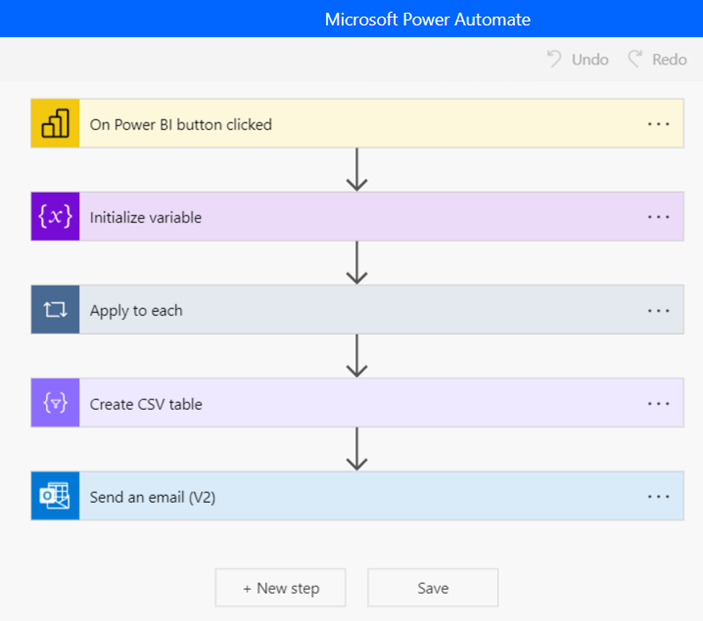Click the Initialize variable curly-brace icon
This screenshot has height=621, width=703.
click(x=55, y=217)
